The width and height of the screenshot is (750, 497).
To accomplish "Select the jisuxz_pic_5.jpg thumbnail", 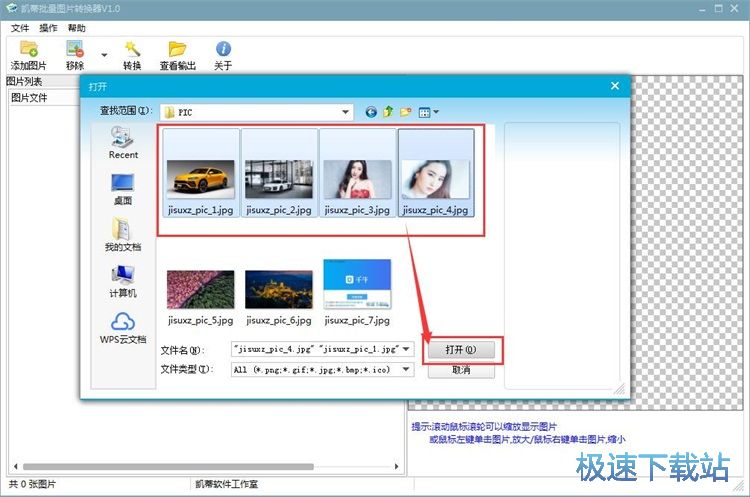I will 200,290.
